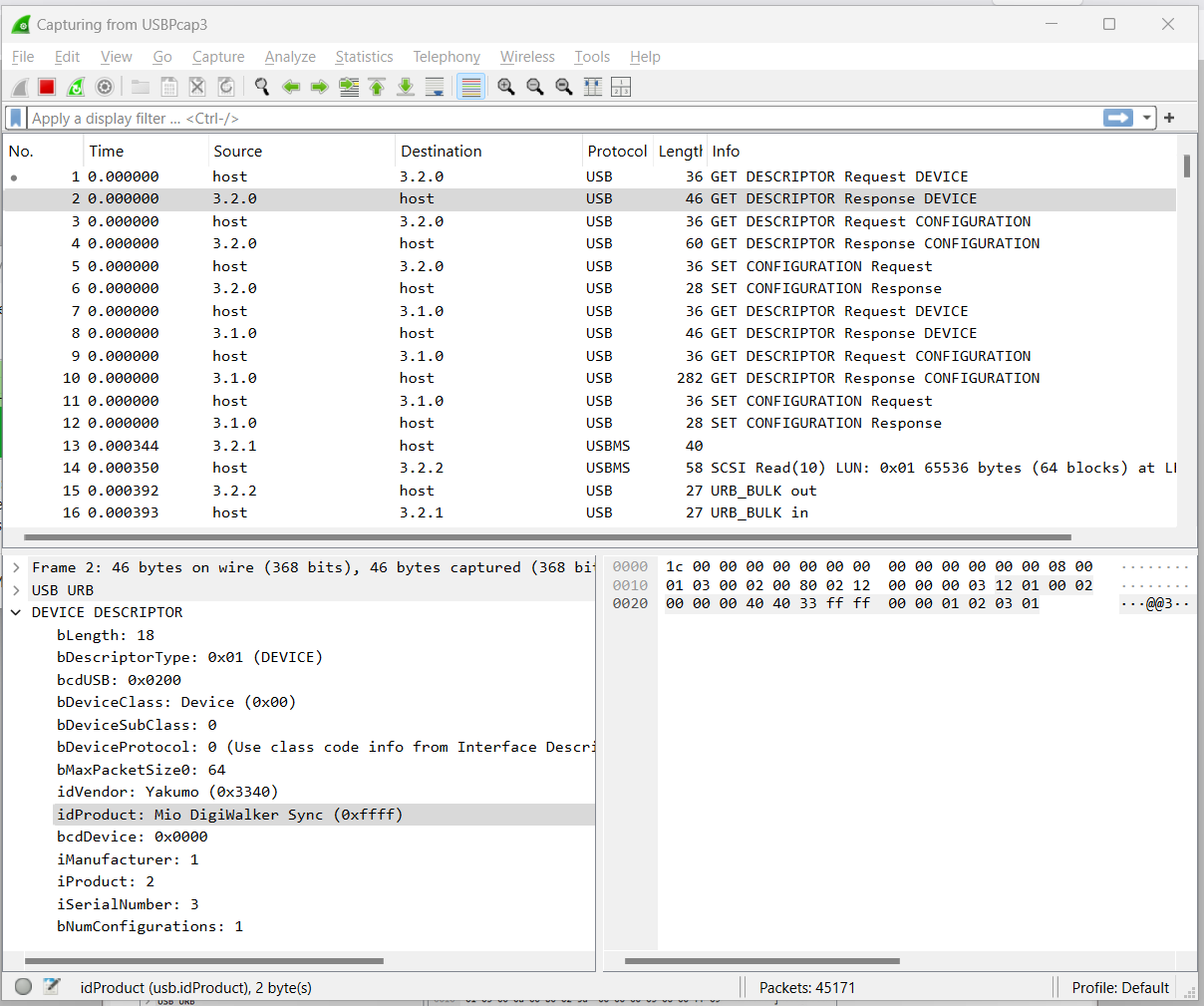Jump to the first packet

[377, 87]
